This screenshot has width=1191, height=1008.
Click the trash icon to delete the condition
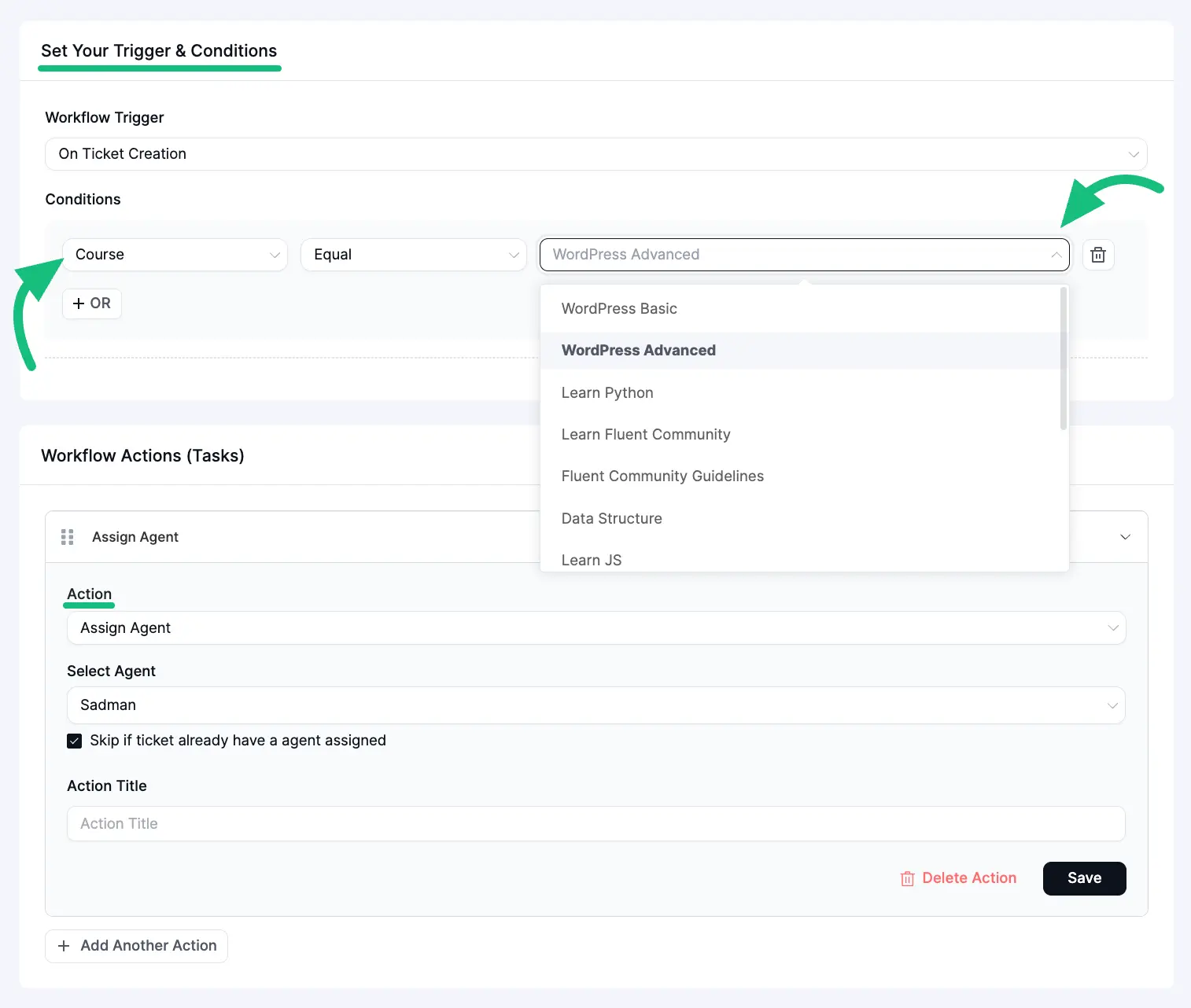[1098, 255]
